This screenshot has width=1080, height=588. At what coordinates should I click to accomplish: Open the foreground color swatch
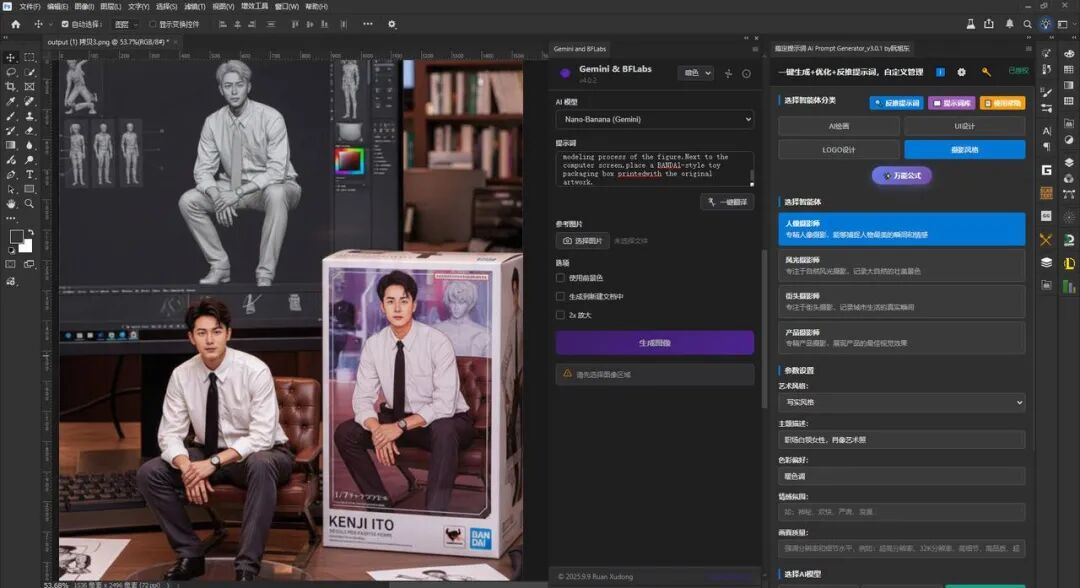tap(16, 236)
